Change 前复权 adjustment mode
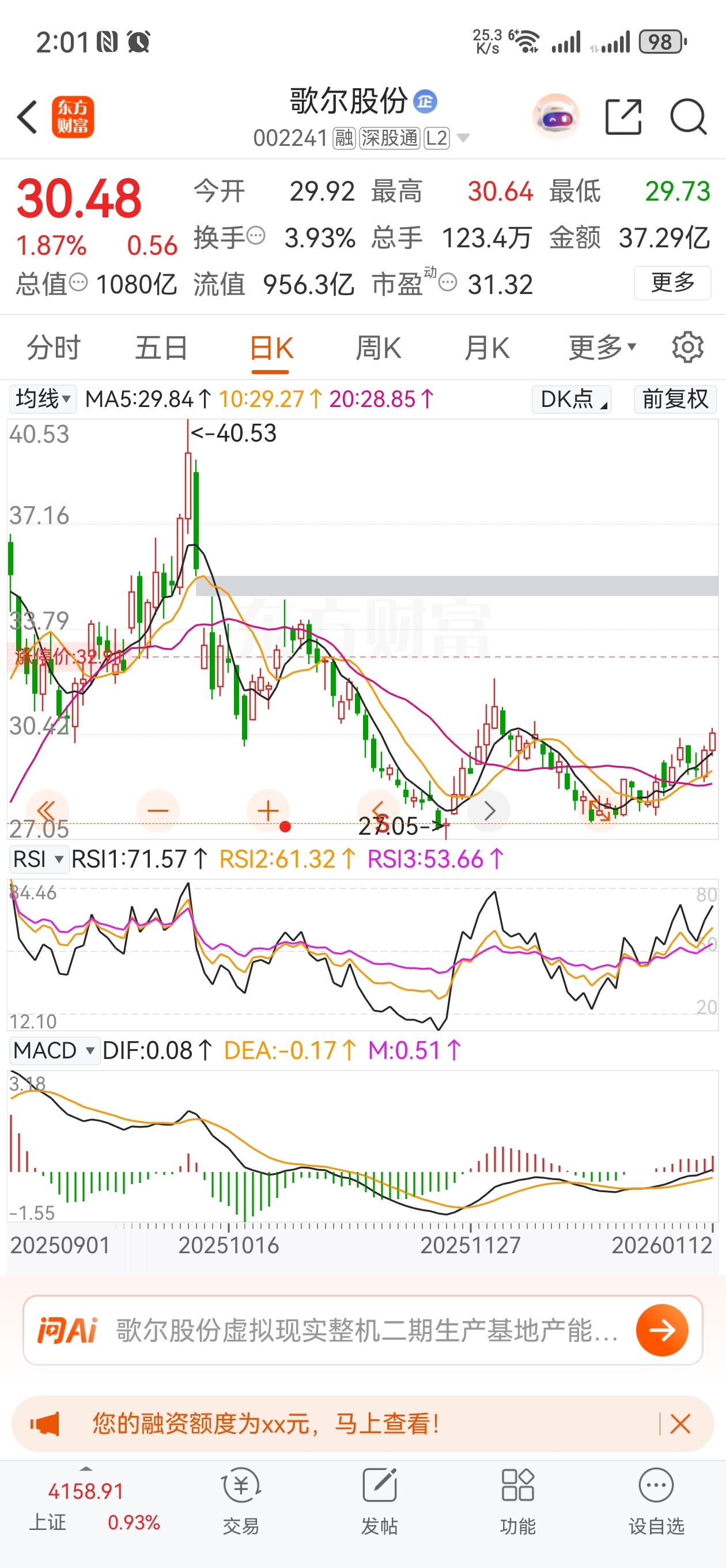 click(x=675, y=399)
